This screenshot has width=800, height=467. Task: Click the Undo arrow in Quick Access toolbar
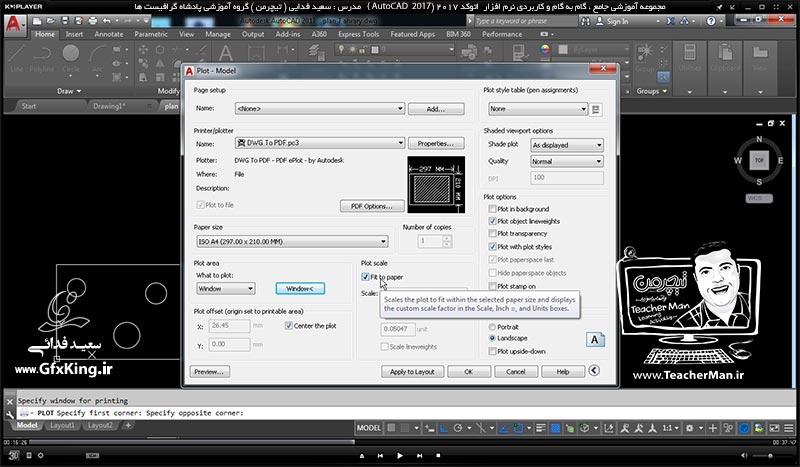(107, 21)
